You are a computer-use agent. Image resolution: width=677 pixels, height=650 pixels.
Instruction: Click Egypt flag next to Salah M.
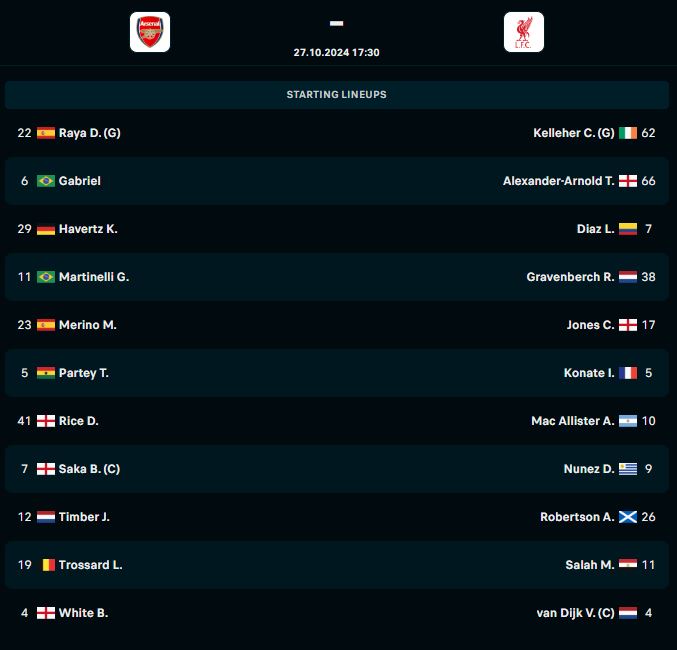(x=628, y=564)
